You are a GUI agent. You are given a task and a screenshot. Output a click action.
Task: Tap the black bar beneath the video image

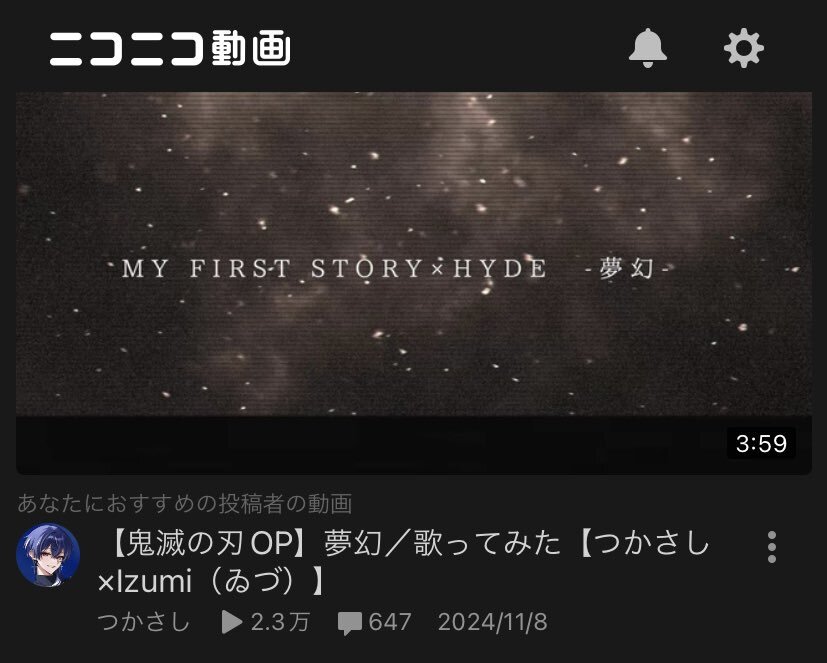click(x=414, y=446)
